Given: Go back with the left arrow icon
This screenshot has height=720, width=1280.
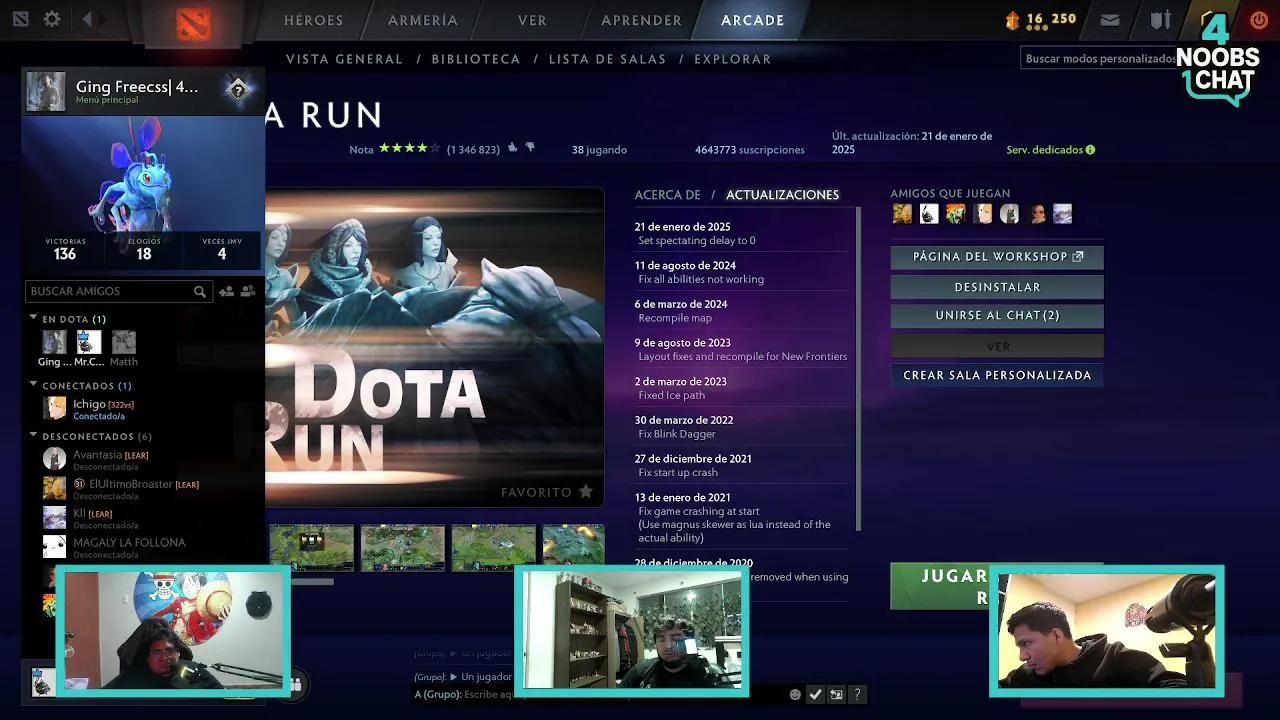Looking at the screenshot, I should coord(87,19).
